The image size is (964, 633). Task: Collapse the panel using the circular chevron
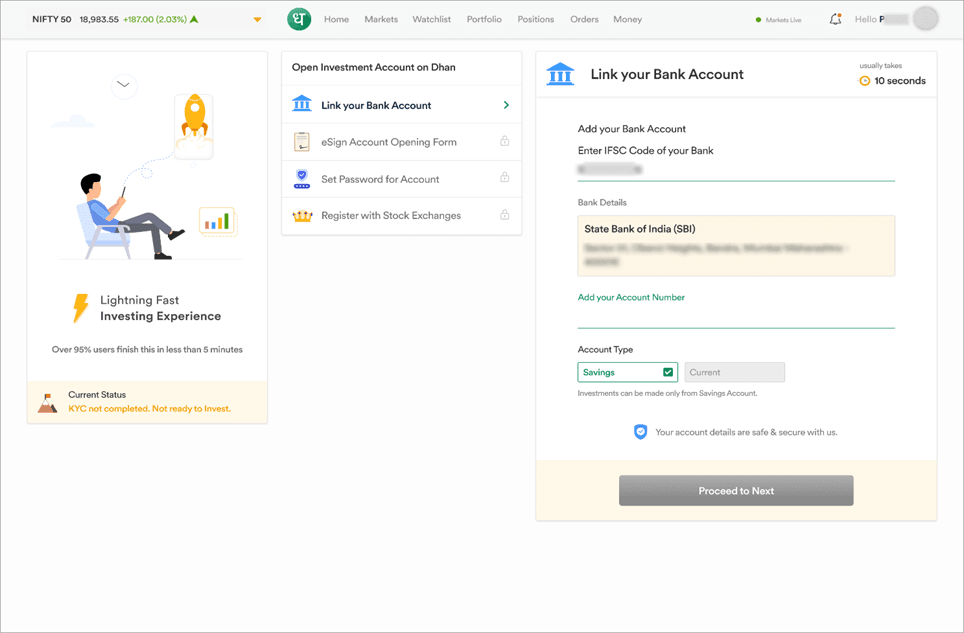(x=124, y=85)
